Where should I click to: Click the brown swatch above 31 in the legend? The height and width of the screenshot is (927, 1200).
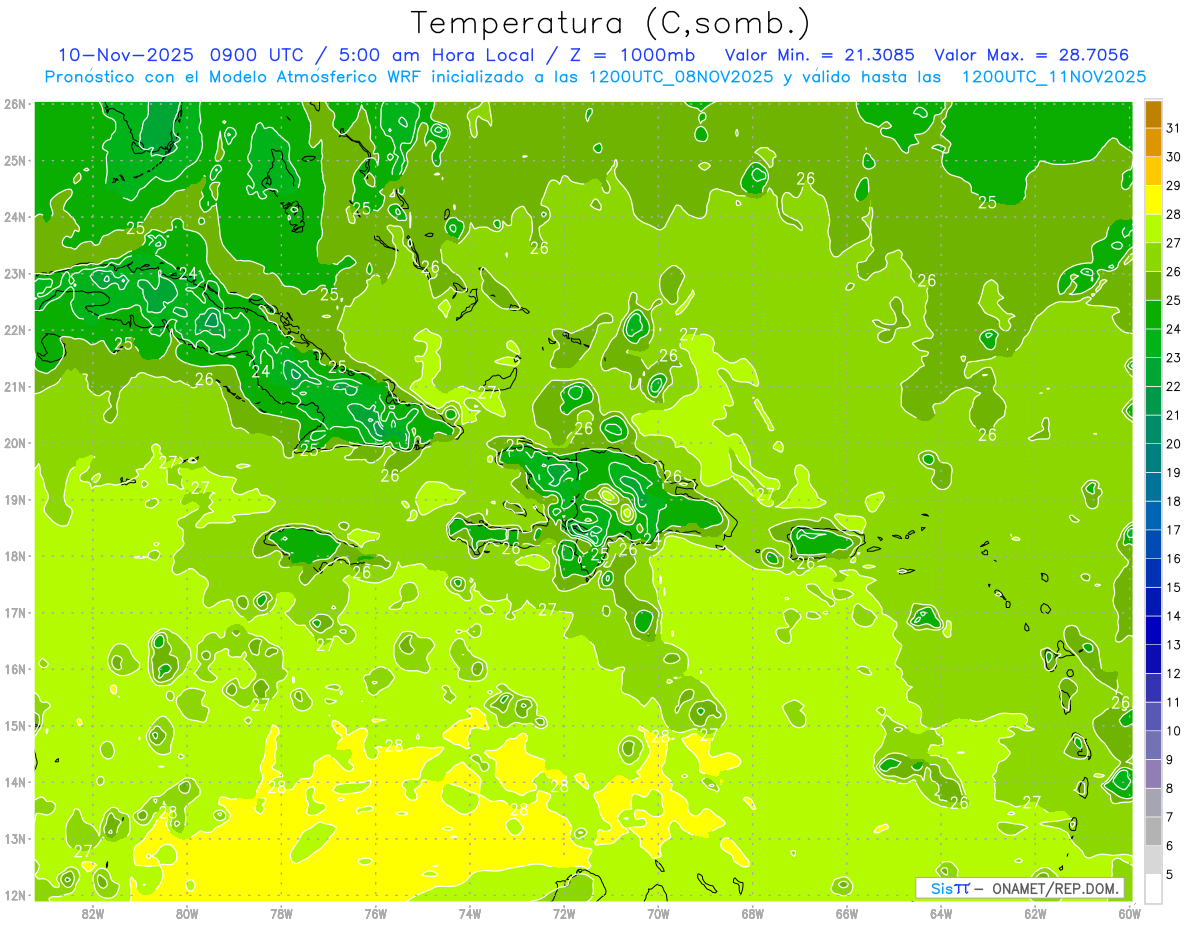[x=1153, y=114]
